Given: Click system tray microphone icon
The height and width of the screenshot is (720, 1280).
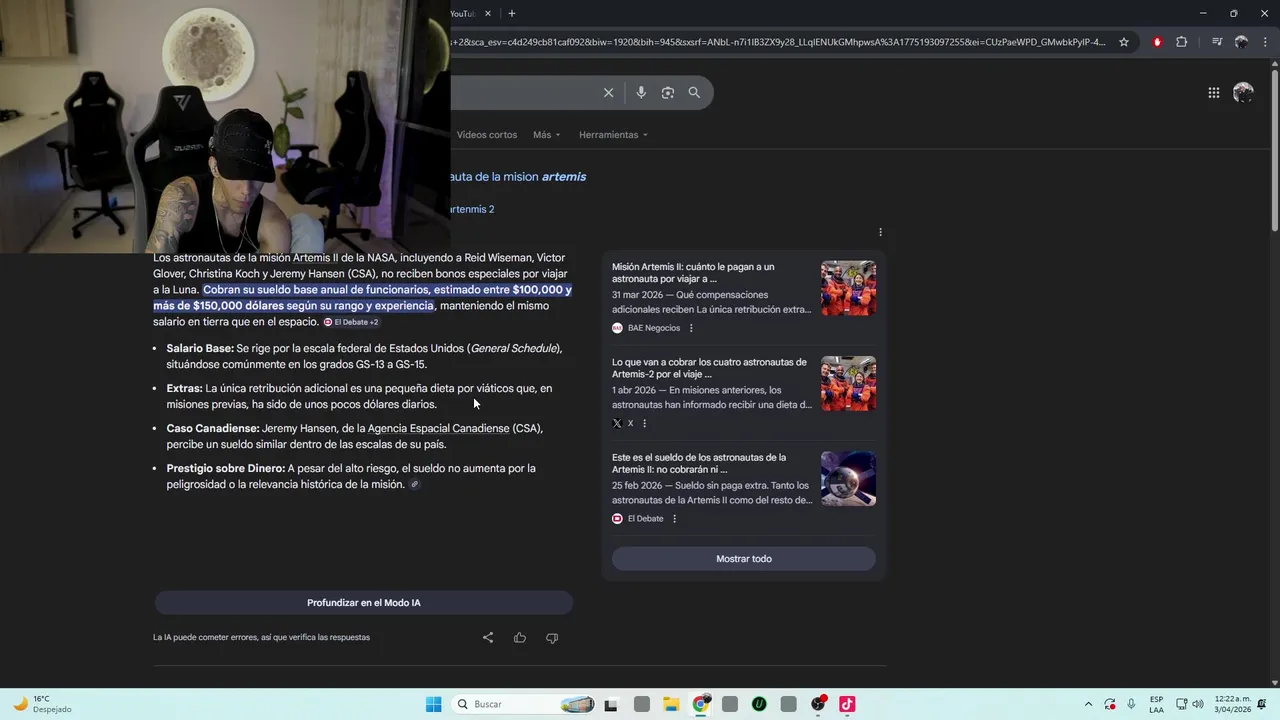Looking at the screenshot, I should [x=1131, y=704].
